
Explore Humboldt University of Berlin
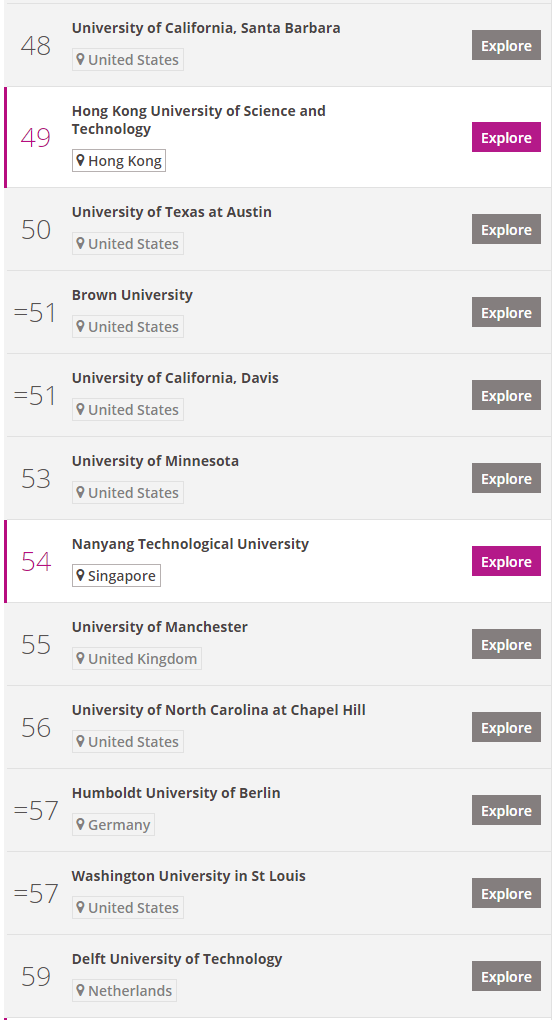pyautogui.click(x=506, y=811)
